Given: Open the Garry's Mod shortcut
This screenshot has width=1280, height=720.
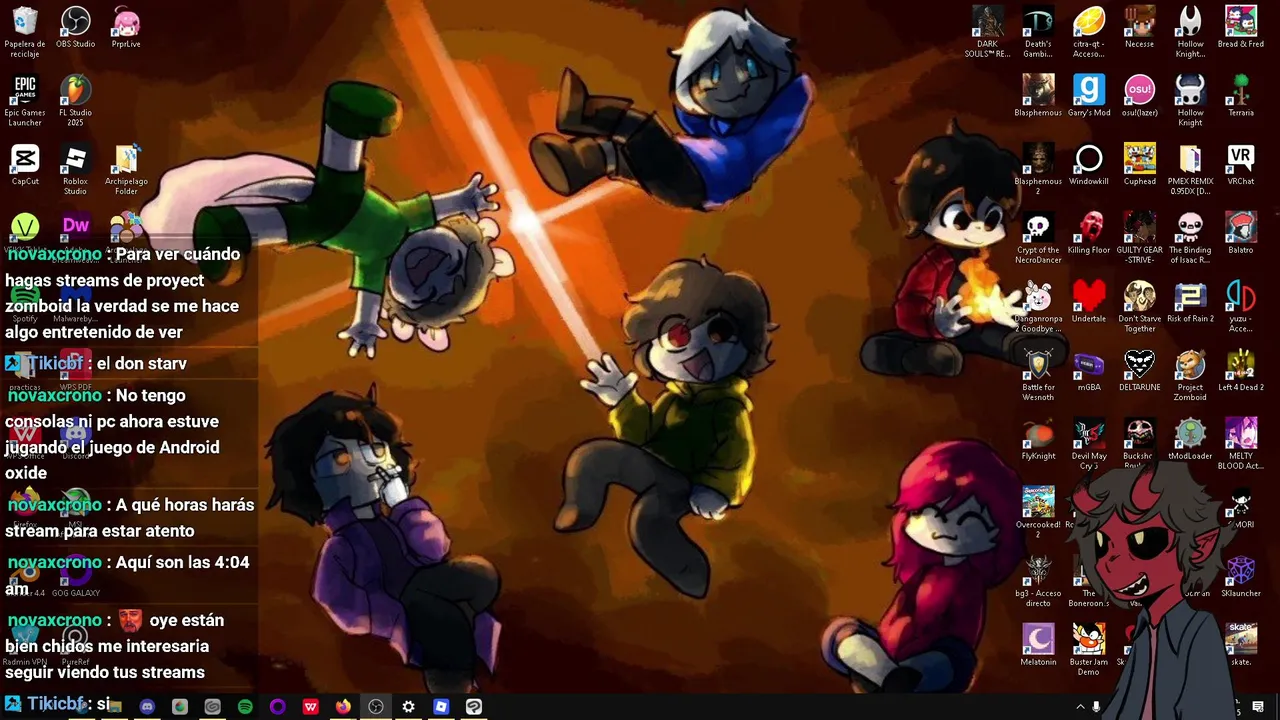Looking at the screenshot, I should click(x=1089, y=96).
